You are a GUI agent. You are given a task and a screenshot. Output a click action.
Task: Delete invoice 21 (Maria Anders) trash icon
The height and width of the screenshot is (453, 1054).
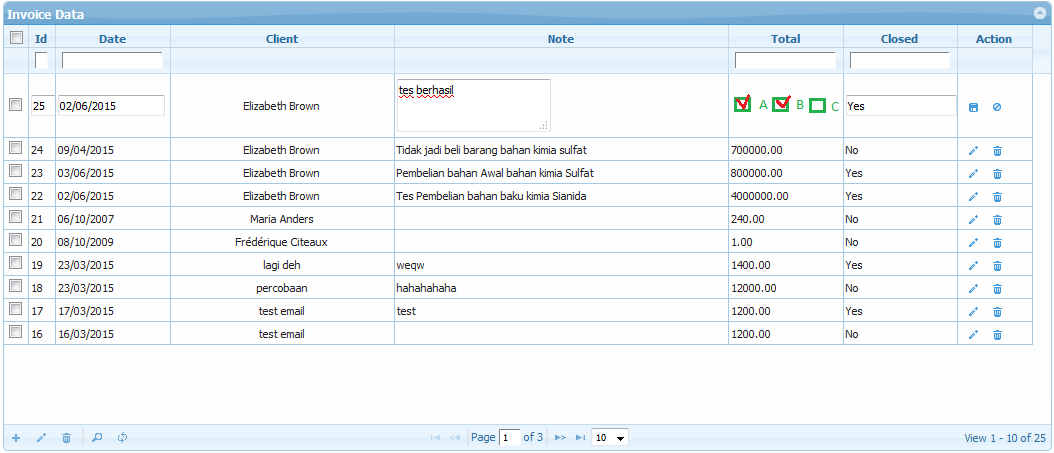(998, 220)
